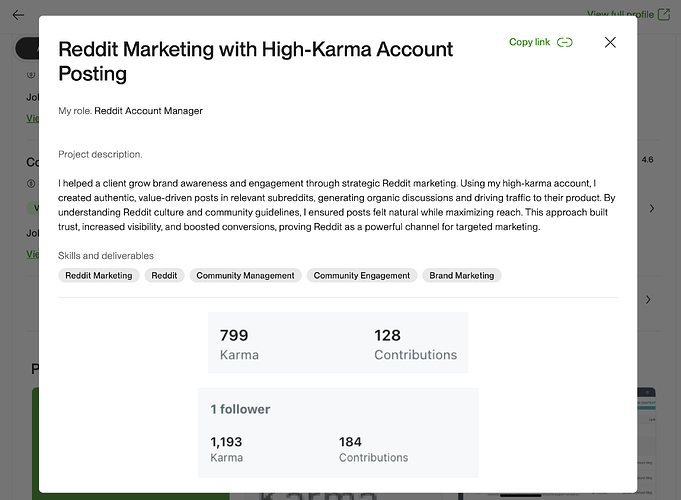
Task: Click the "Brand Marketing" skill tag
Action: [461, 275]
